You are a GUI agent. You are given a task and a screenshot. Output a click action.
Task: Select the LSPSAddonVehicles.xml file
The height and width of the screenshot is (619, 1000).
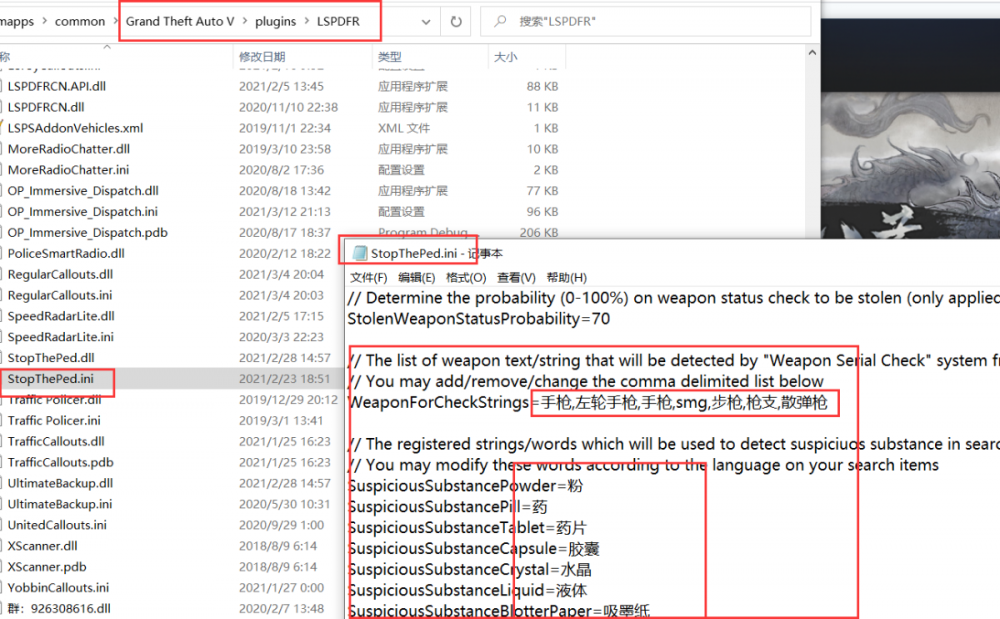tap(75, 128)
